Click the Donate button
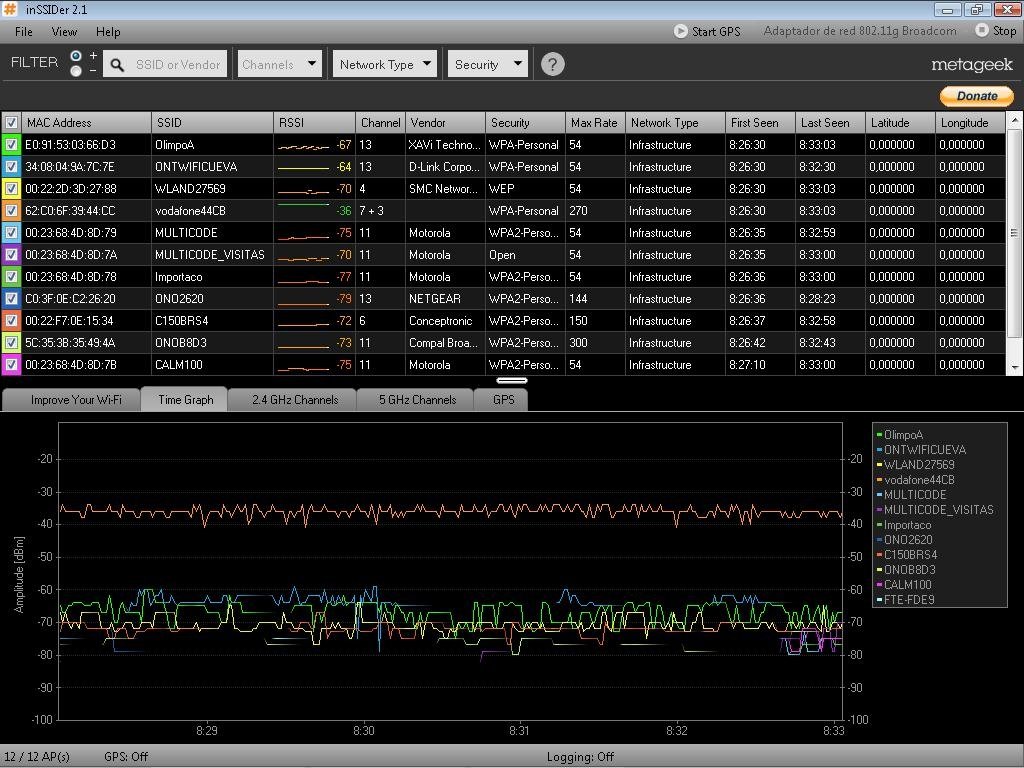The width and height of the screenshot is (1024, 768). [977, 96]
